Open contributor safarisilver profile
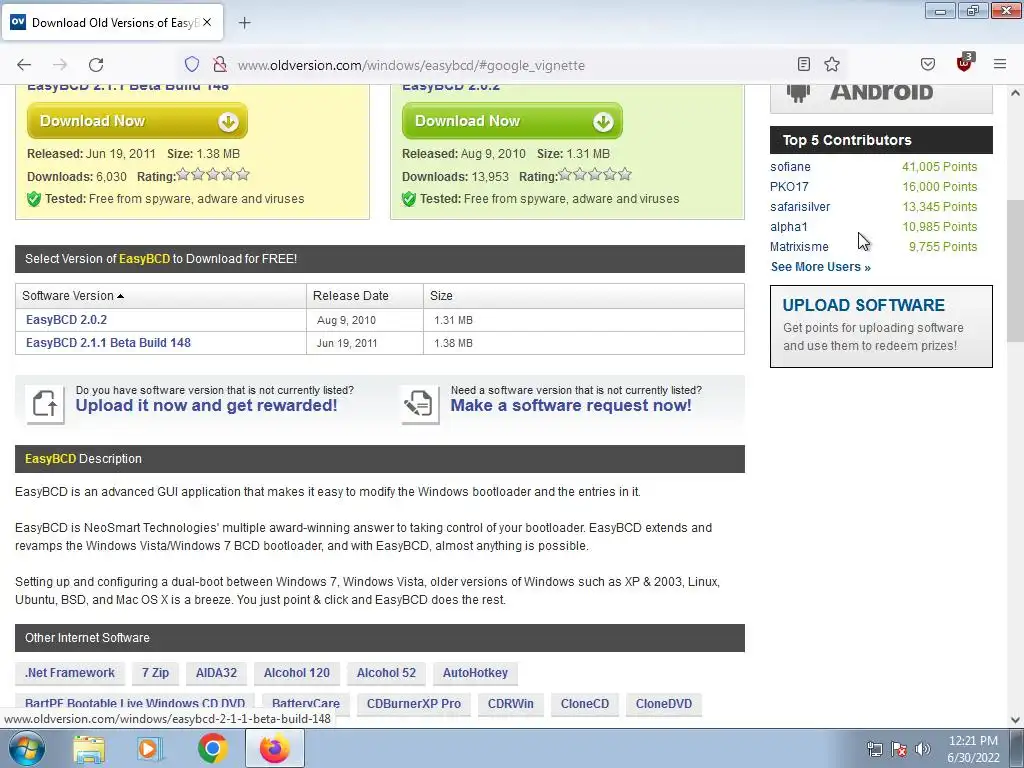This screenshot has width=1024, height=768. pos(800,207)
